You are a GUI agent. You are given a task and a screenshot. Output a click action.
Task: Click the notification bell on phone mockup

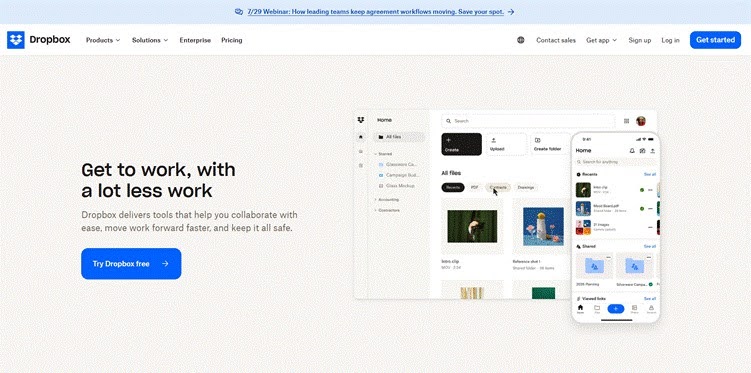click(x=632, y=150)
